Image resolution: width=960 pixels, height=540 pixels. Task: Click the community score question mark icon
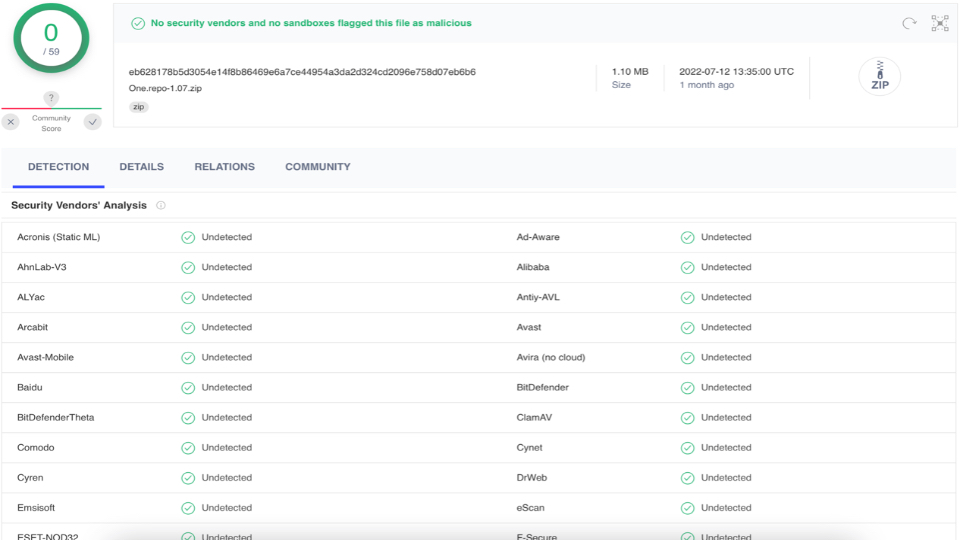point(51,98)
